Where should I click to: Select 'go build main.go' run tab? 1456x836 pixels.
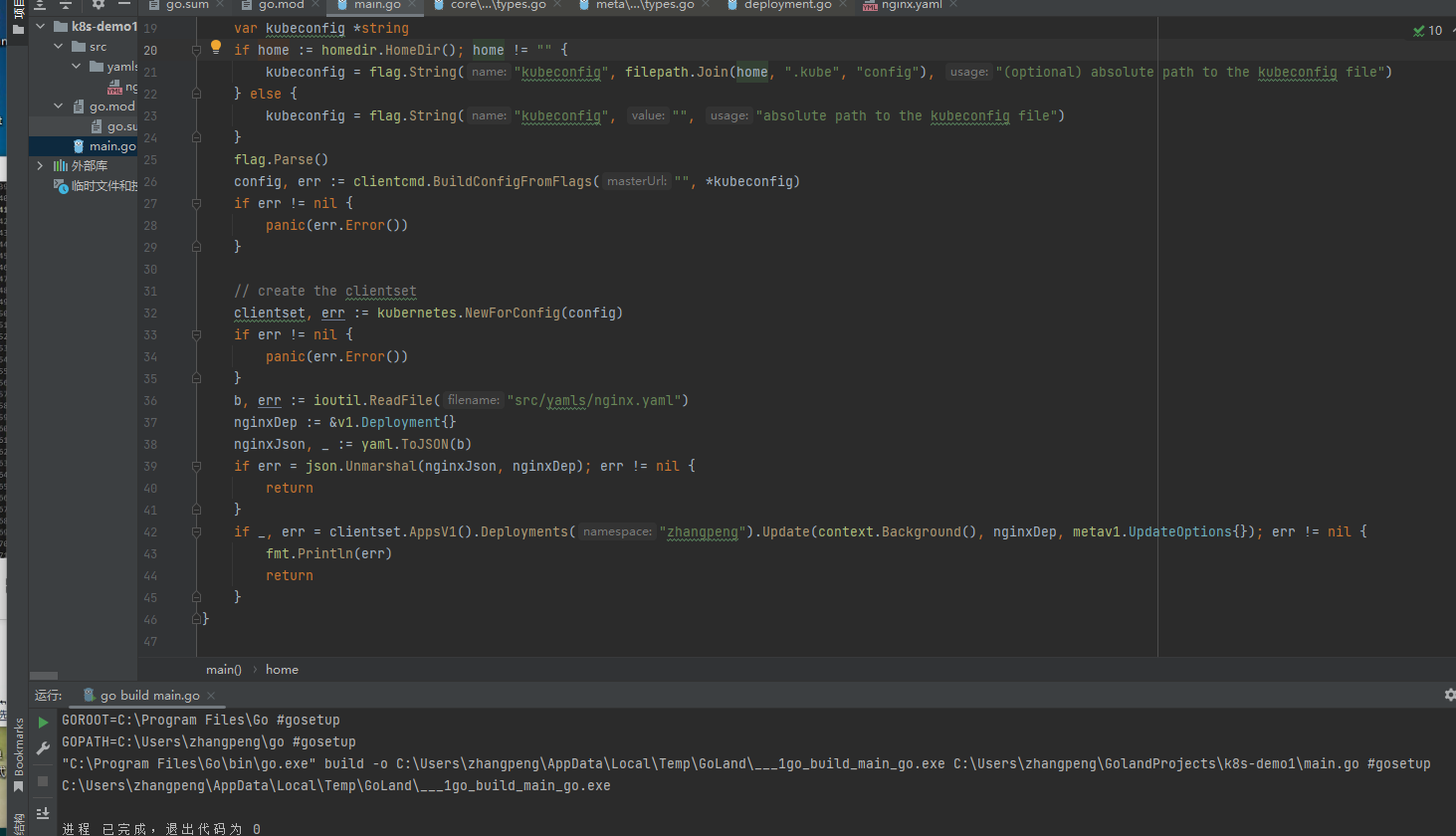tap(149, 696)
